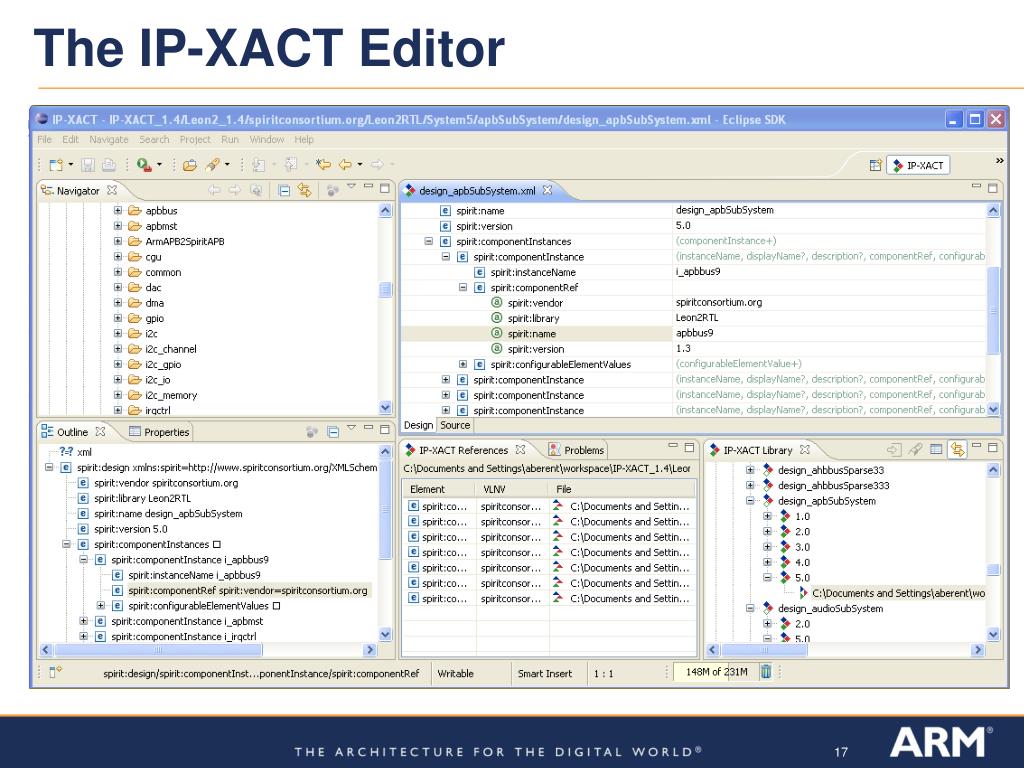Viewport: 1024px width, 768px height.
Task: Collapse spirit:componentInstances in the editor tree
Action: click(428, 241)
